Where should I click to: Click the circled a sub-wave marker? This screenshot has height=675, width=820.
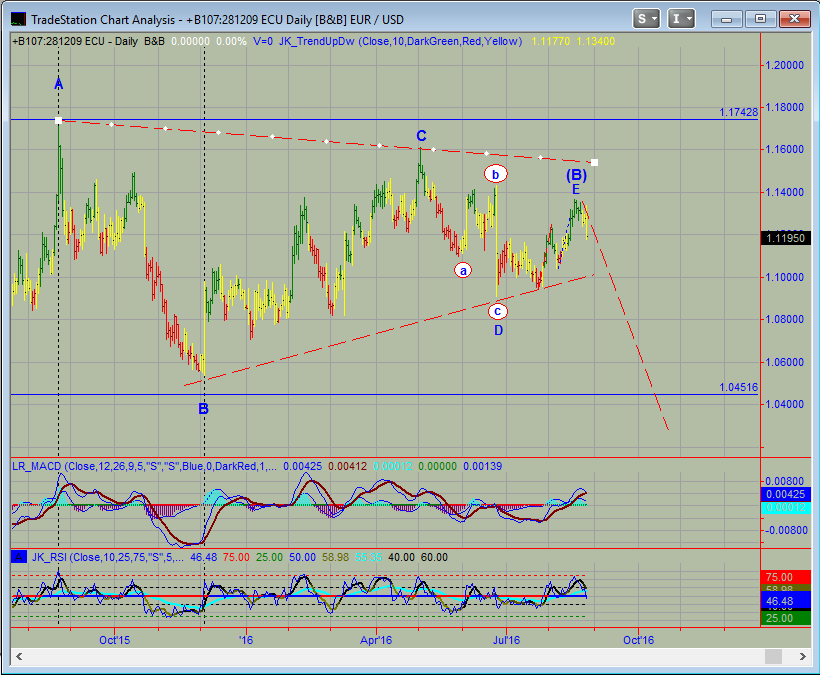click(x=463, y=271)
